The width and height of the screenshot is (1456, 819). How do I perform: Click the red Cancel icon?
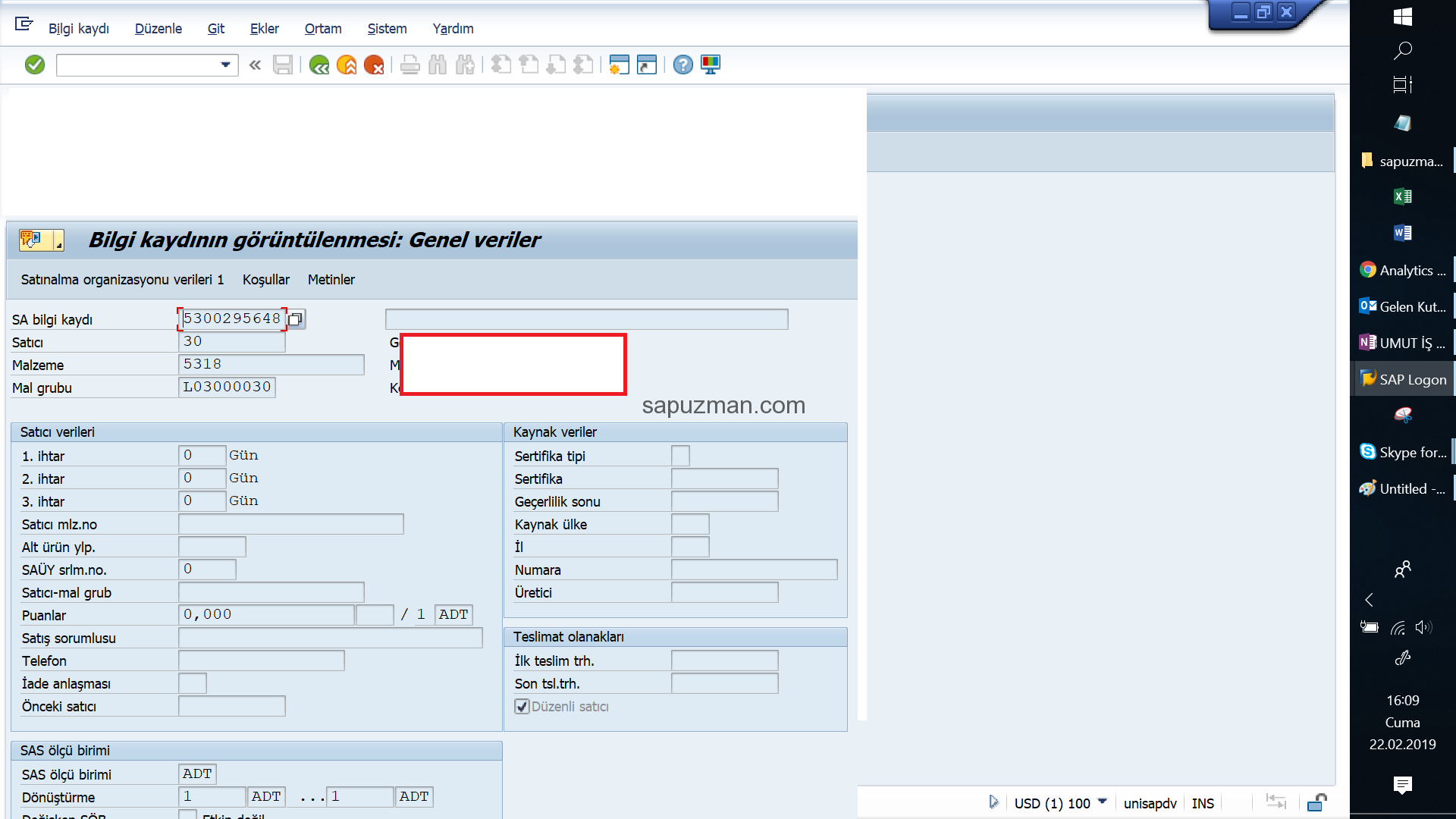[375, 64]
